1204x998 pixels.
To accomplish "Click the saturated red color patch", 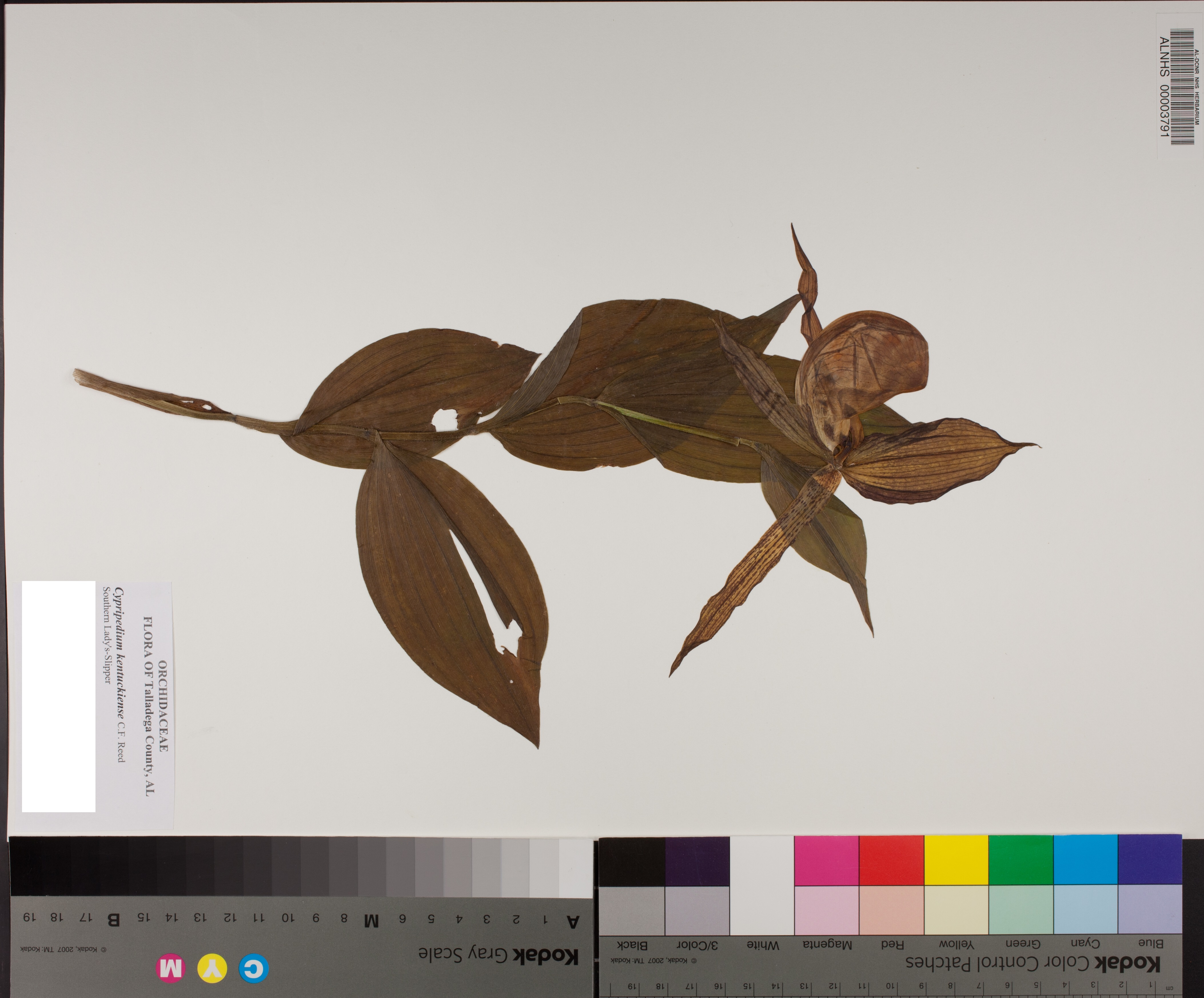I will 891,860.
